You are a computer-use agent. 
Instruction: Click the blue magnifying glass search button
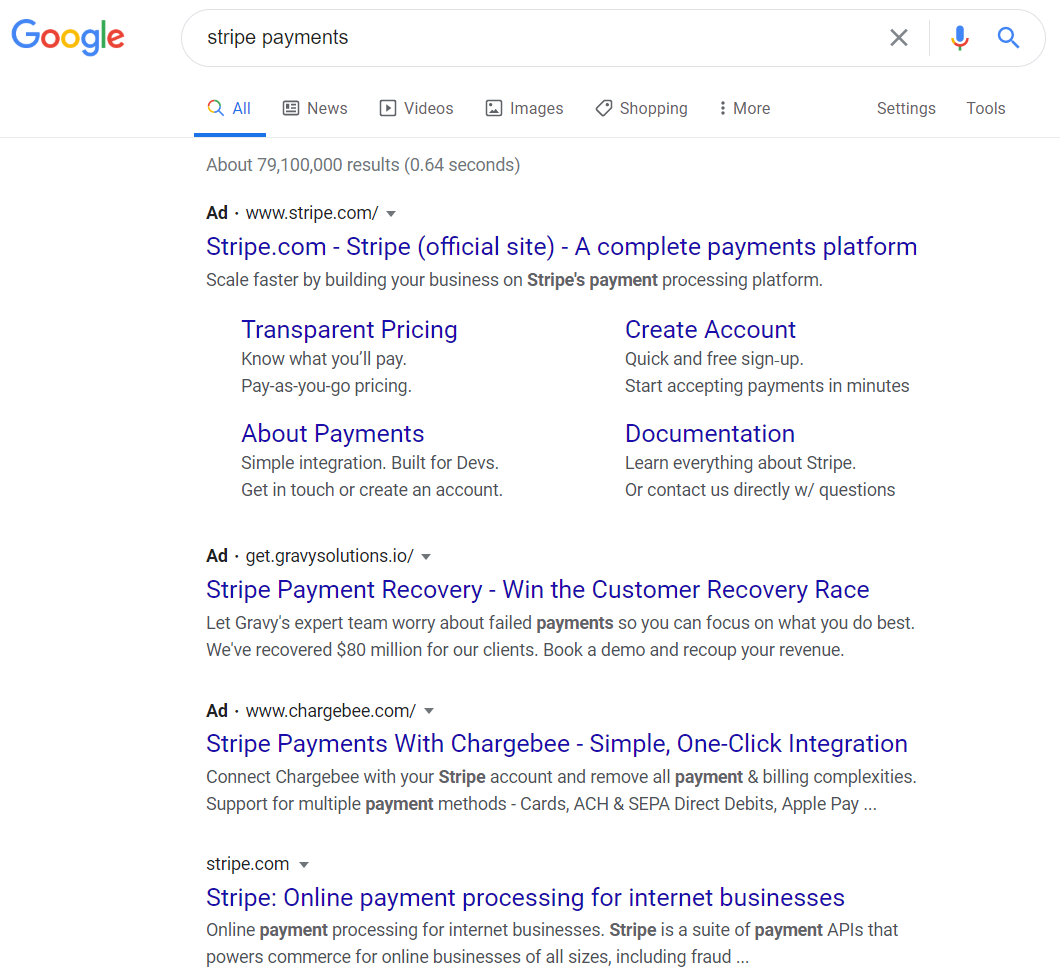[1008, 38]
